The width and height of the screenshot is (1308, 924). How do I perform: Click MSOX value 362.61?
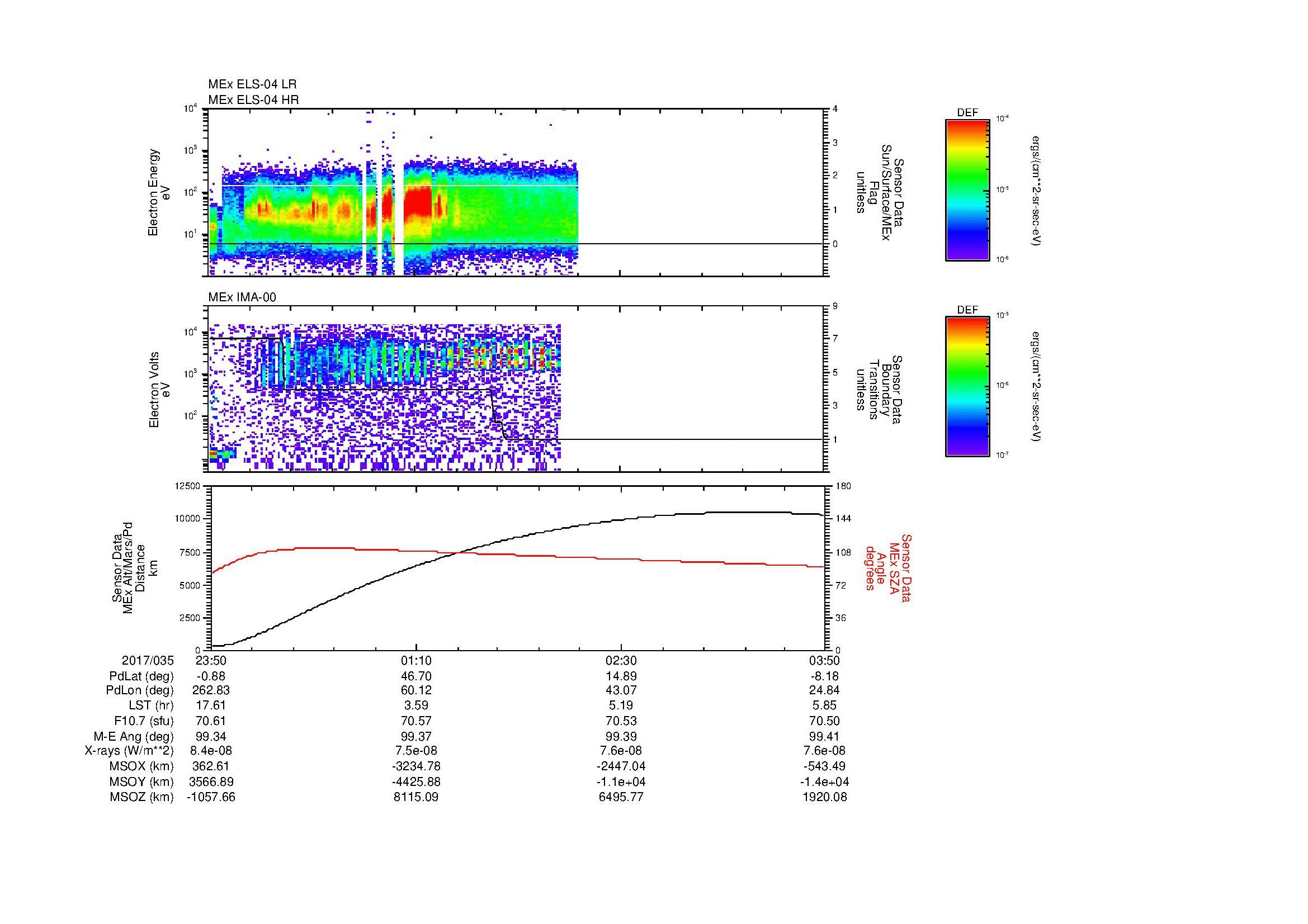tap(211, 766)
